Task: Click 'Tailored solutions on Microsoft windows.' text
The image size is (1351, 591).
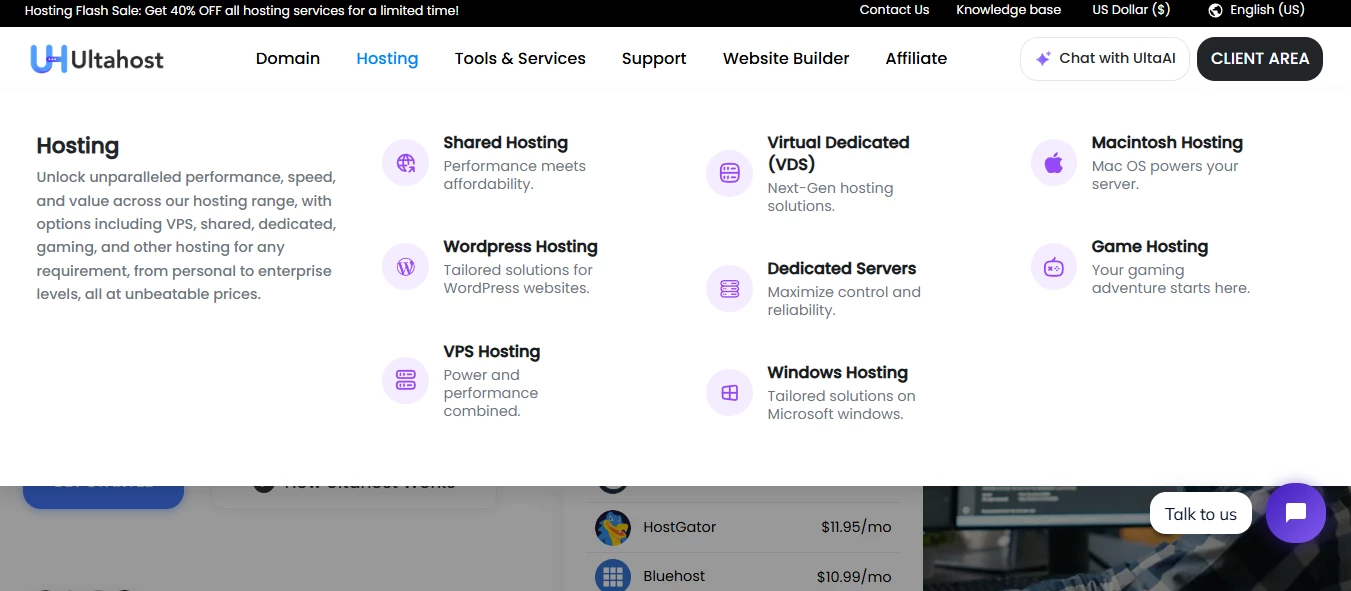Action: coord(841,405)
